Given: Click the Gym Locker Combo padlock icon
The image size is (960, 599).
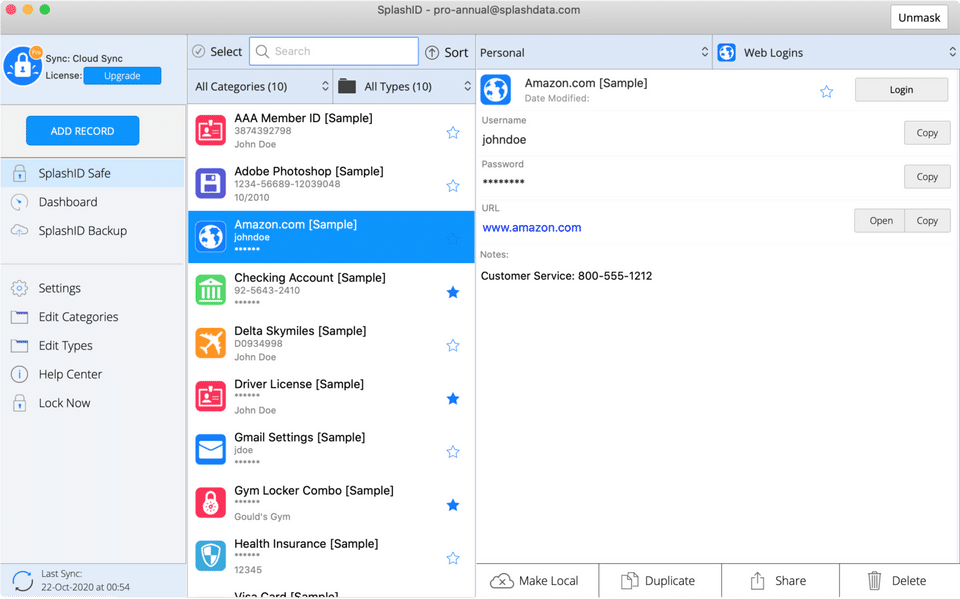Looking at the screenshot, I should tap(211, 503).
